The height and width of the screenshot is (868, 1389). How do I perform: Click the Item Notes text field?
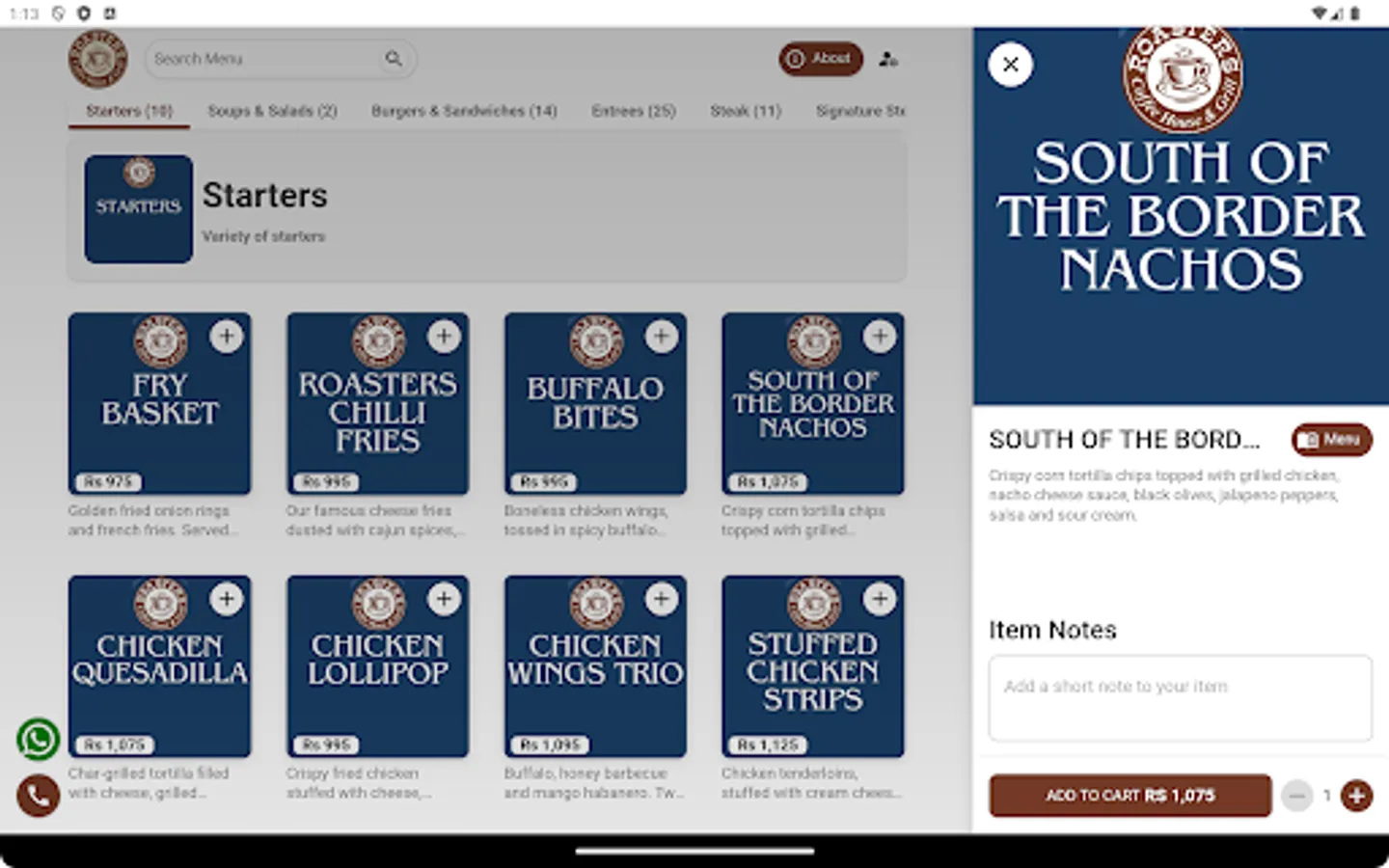click(1180, 697)
